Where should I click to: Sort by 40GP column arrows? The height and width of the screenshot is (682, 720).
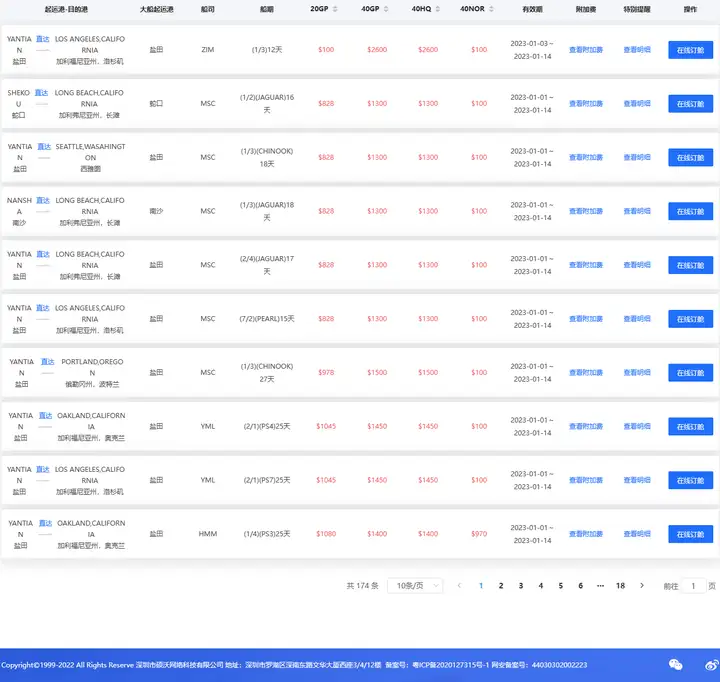[x=386, y=9]
